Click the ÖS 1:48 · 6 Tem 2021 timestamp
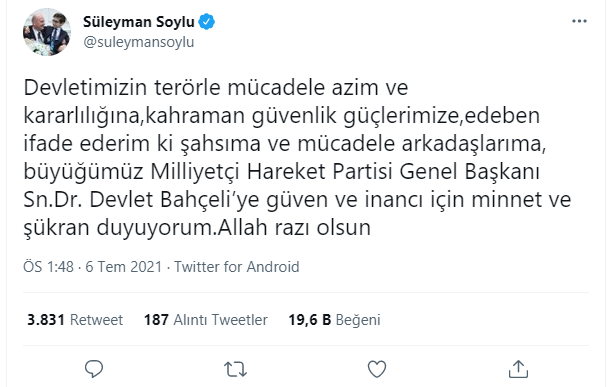616x387 pixels. (x=93, y=267)
